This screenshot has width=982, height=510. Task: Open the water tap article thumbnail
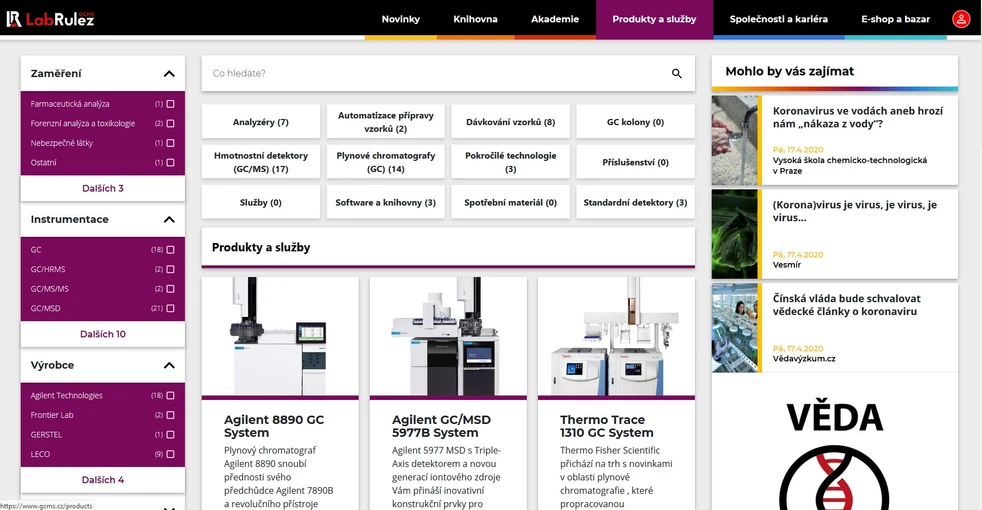point(735,140)
